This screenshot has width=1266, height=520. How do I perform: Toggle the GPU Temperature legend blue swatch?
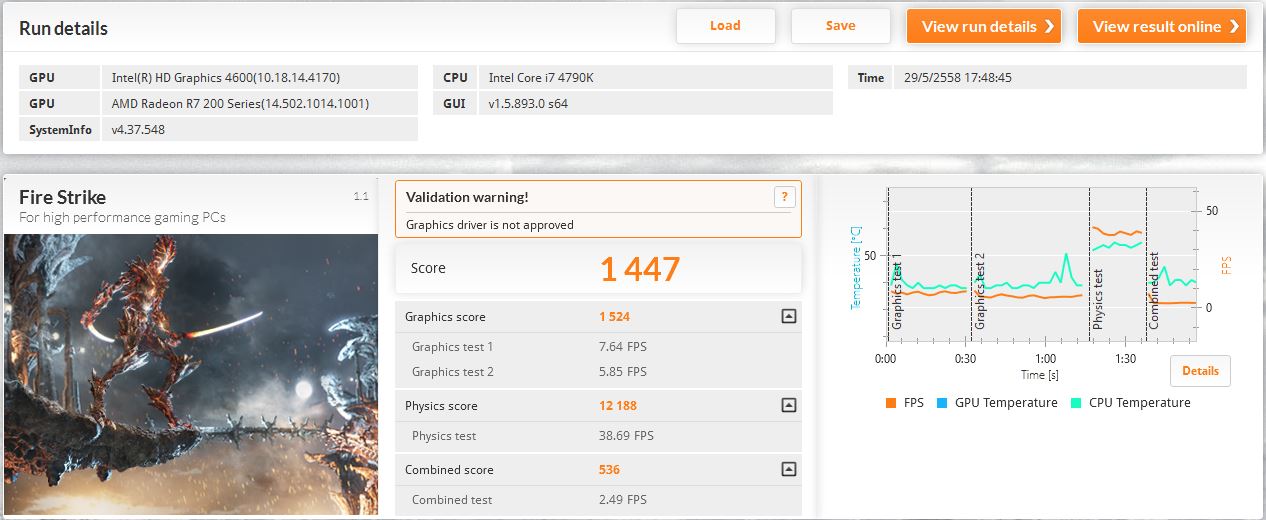click(941, 403)
